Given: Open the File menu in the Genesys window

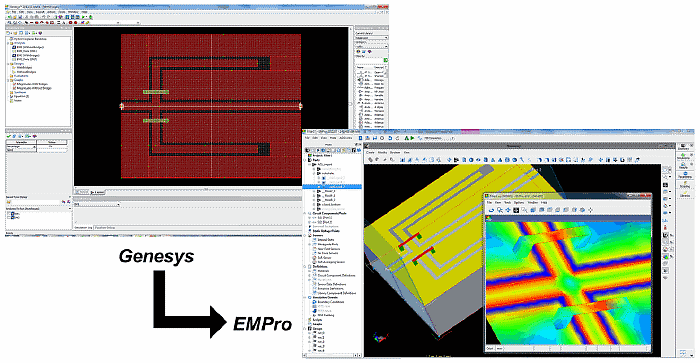Looking at the screenshot, I should (14, 12).
